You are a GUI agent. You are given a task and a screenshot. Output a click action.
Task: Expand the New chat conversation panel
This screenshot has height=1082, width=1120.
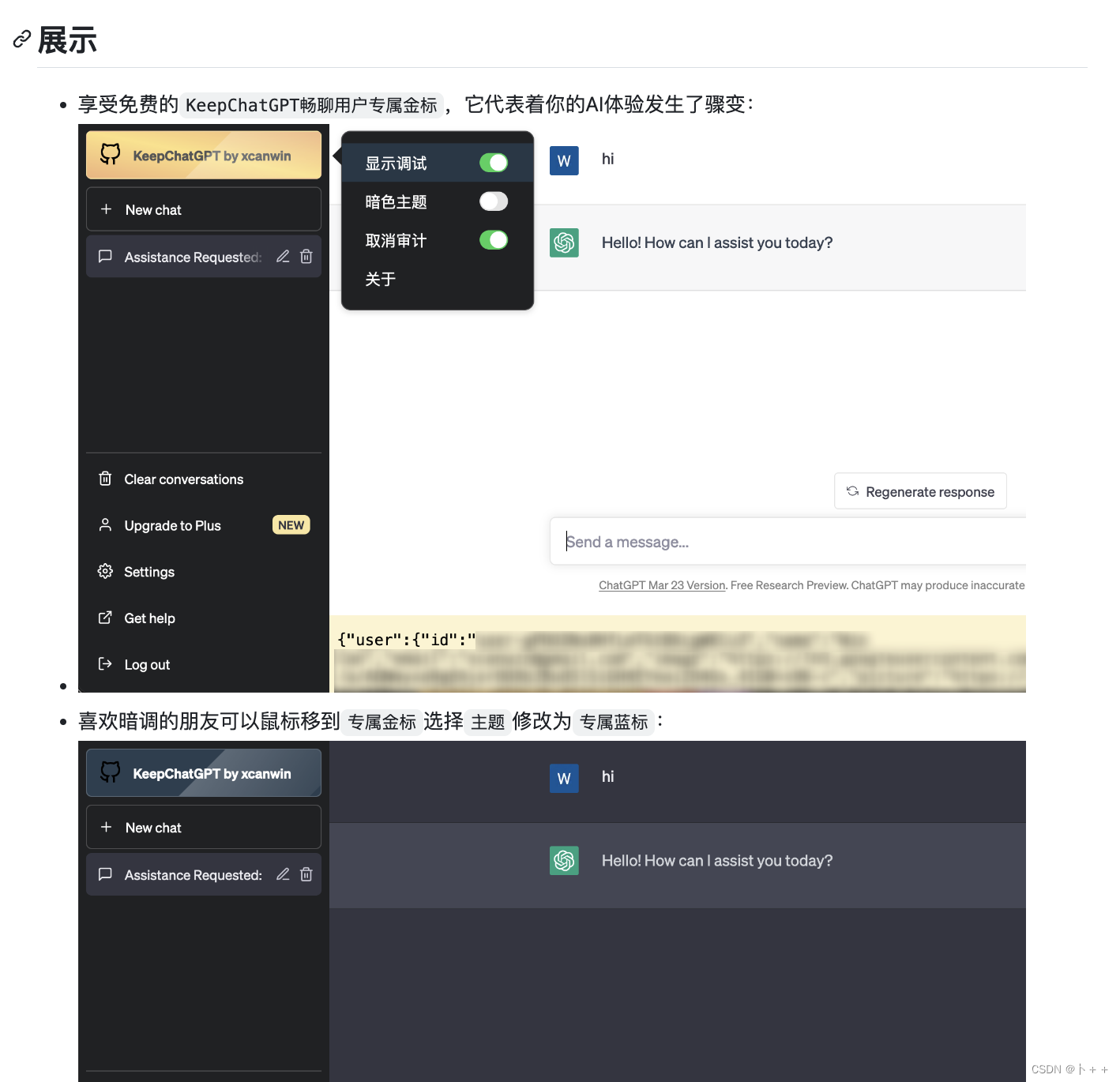(x=203, y=209)
